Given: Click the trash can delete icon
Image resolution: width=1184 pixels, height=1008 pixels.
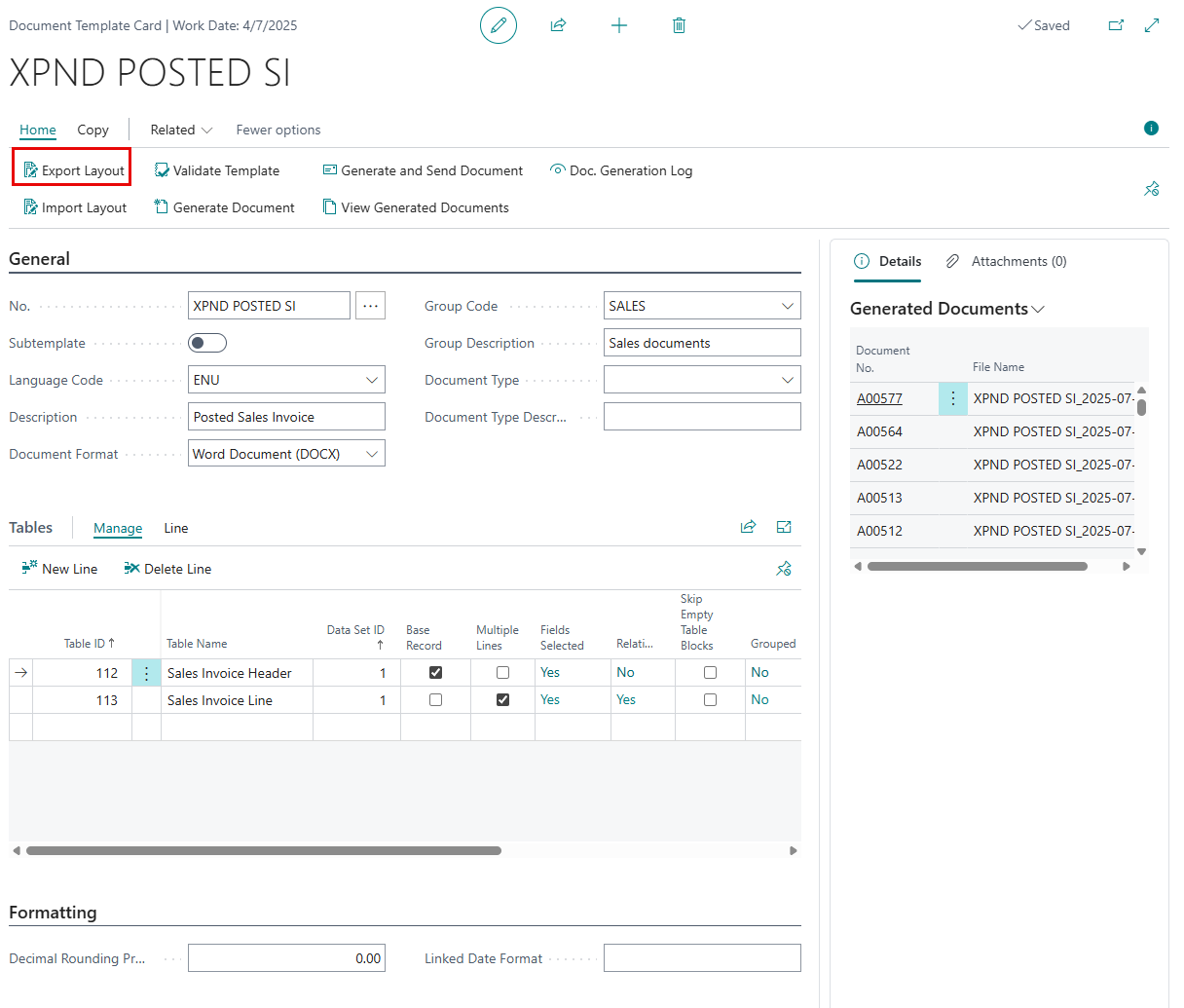Looking at the screenshot, I should click(679, 25).
